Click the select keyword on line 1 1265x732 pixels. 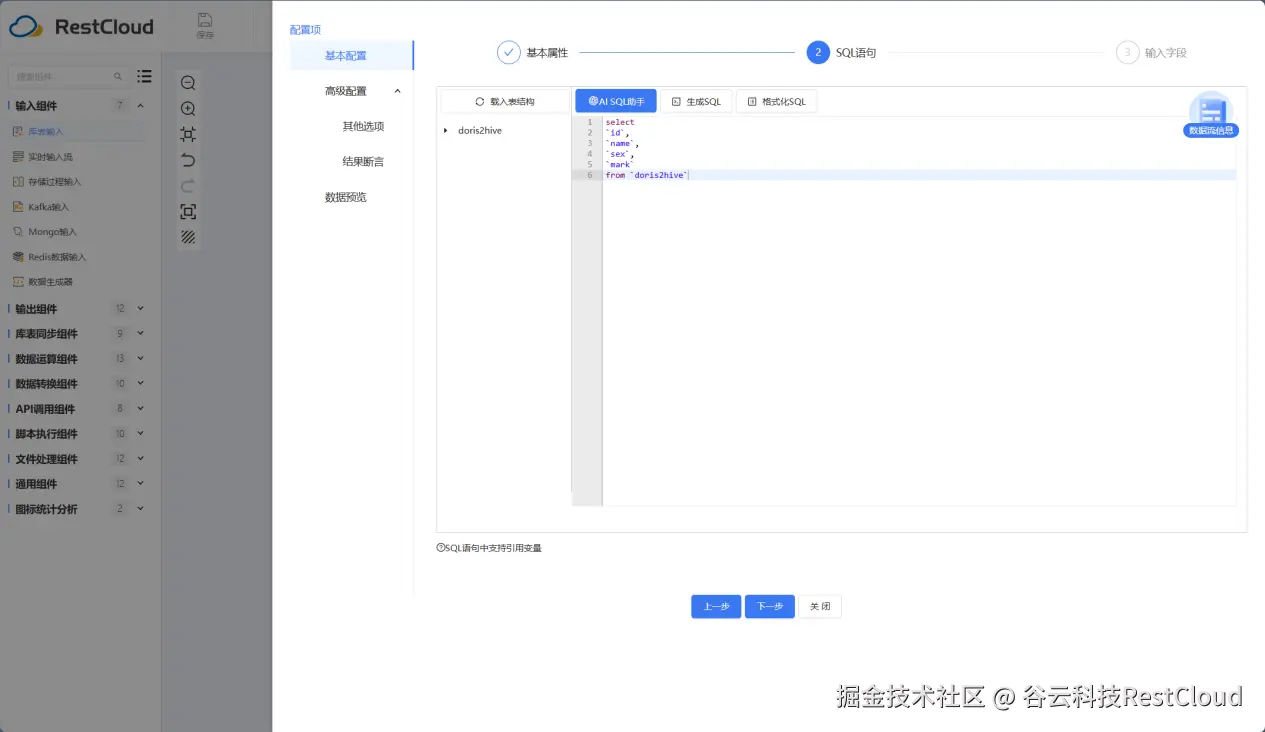[620, 122]
